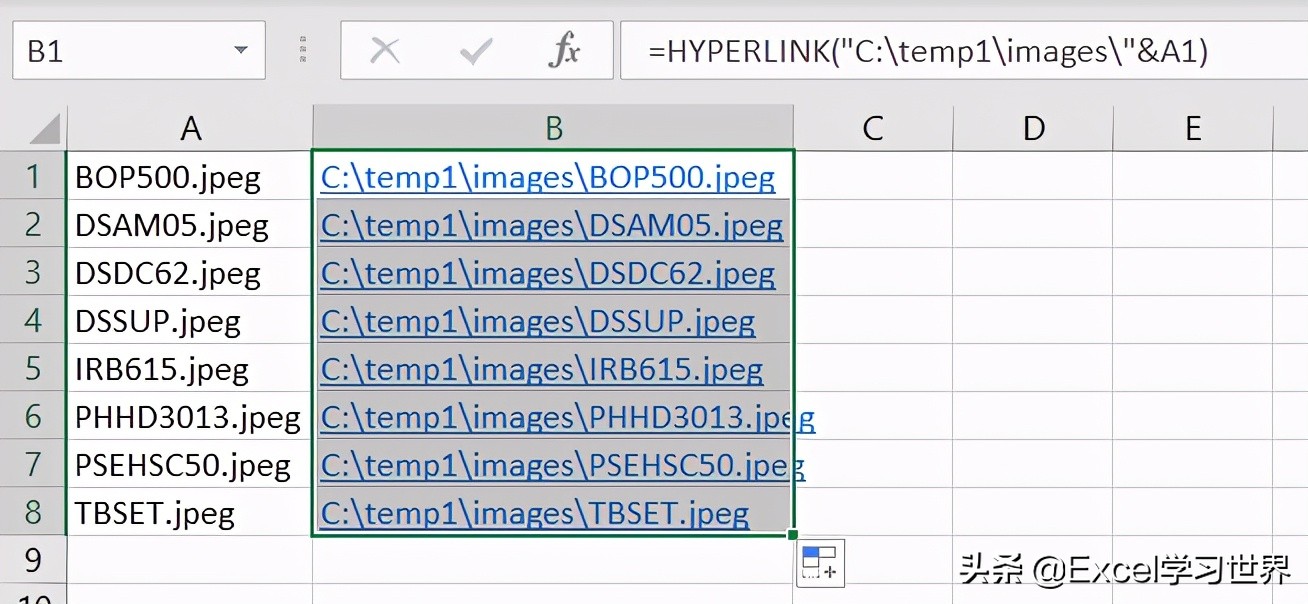
Task: Select row 6 header
Action: (x=33, y=416)
